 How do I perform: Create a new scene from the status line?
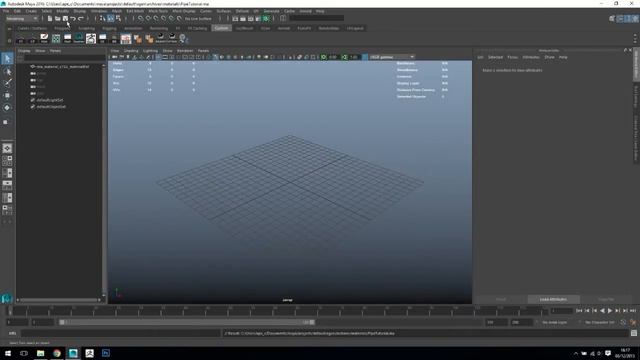(x=50, y=18)
